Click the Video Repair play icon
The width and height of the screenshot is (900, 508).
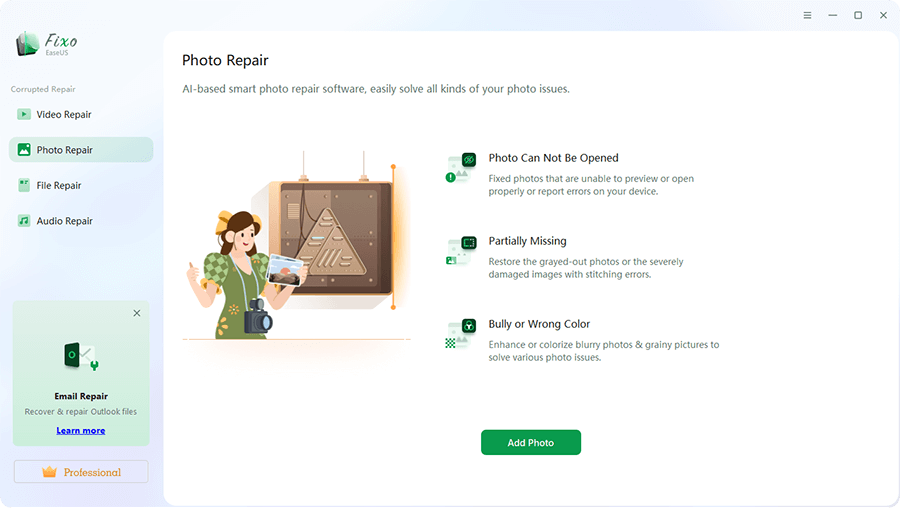tap(24, 114)
